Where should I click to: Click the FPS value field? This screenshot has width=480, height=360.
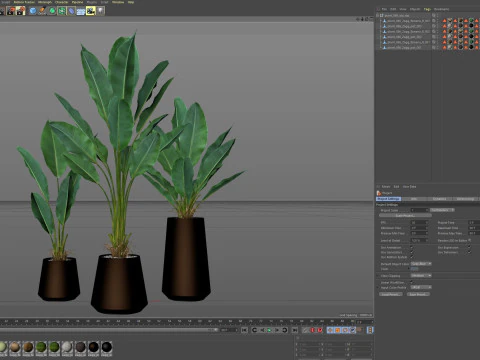click(419, 223)
